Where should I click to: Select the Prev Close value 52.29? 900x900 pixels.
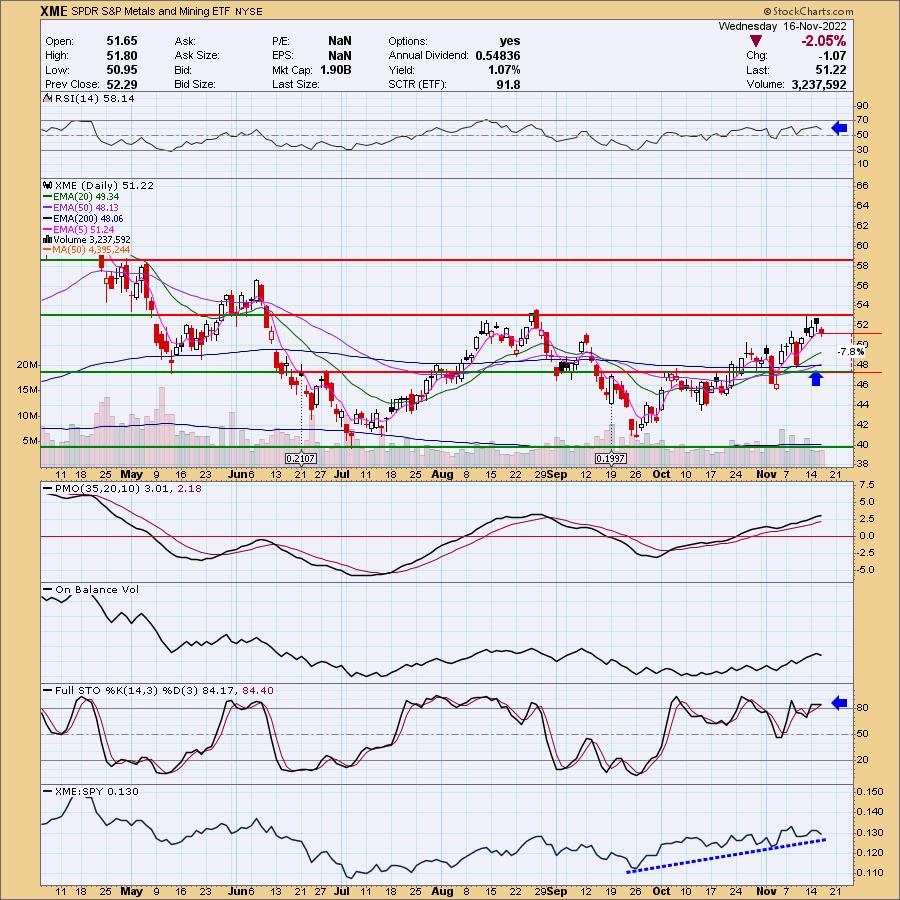[122, 84]
